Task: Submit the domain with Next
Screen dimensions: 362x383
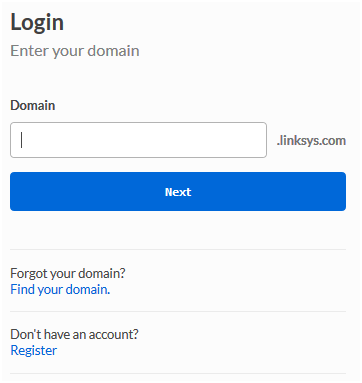Action: coord(178,192)
